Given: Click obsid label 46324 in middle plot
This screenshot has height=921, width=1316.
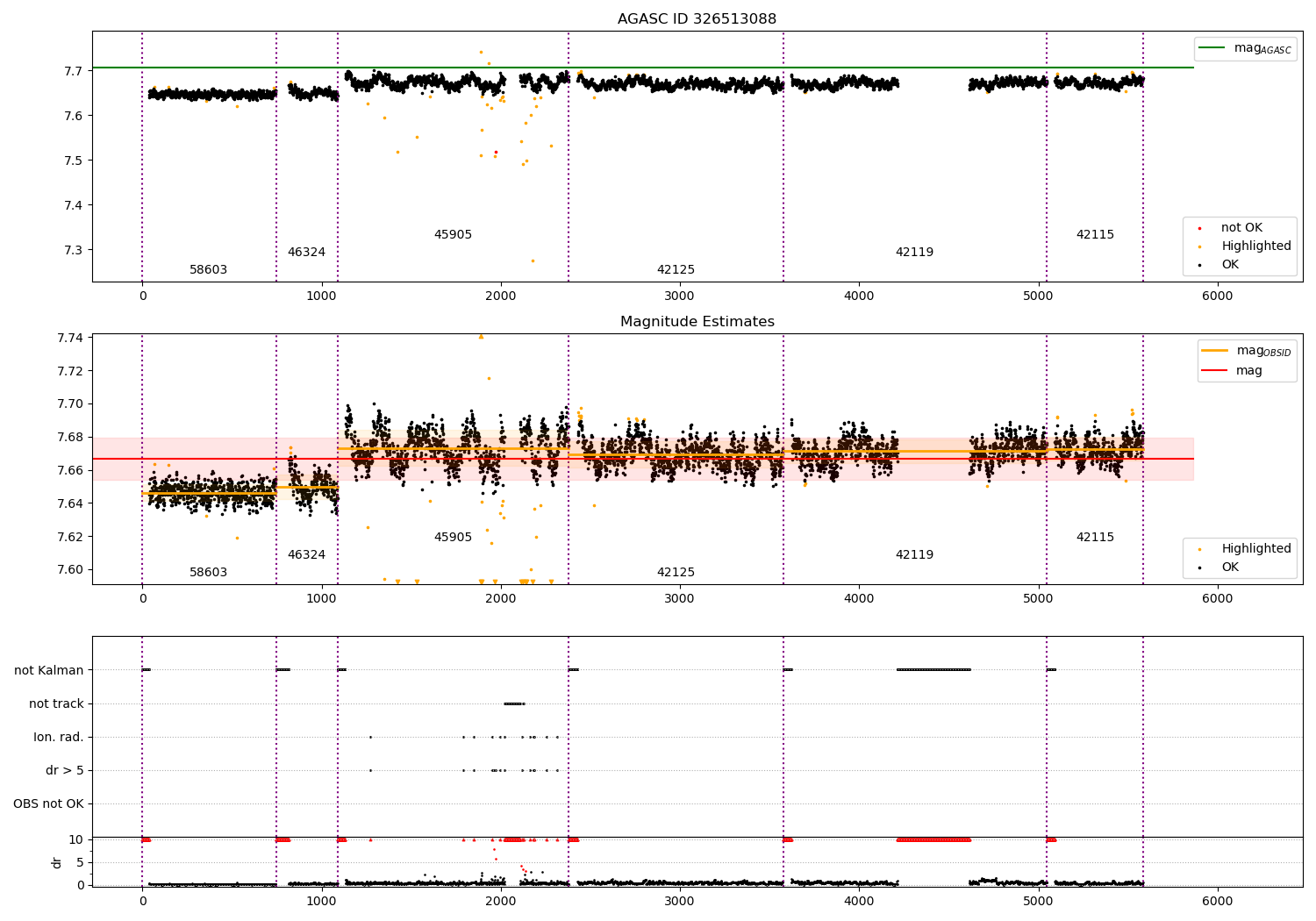Looking at the screenshot, I should click(x=306, y=555).
